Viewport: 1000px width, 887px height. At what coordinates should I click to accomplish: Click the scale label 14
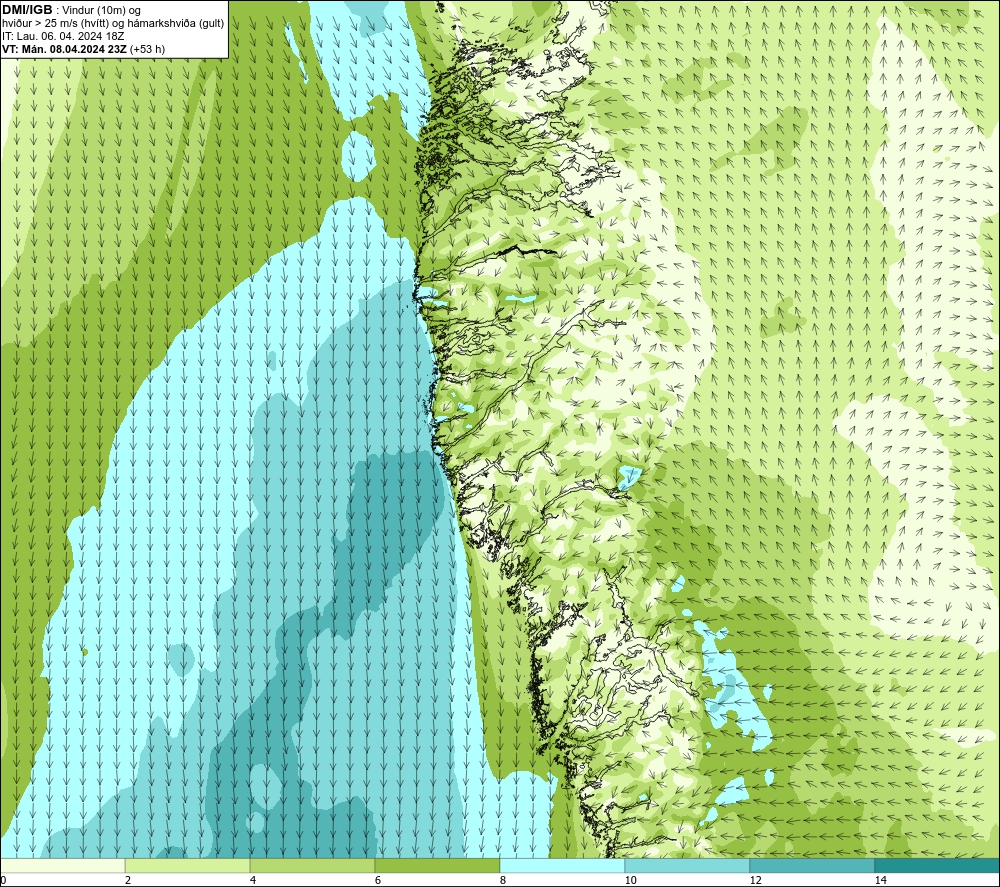click(881, 881)
